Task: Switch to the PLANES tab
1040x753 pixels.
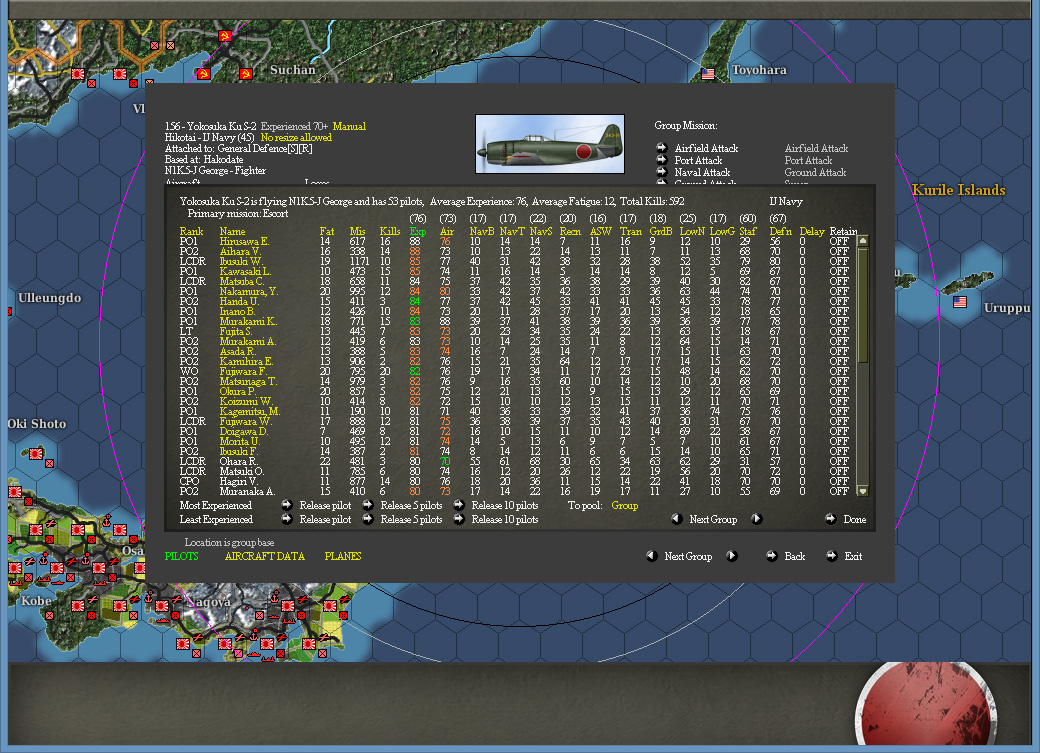Action: [x=343, y=556]
